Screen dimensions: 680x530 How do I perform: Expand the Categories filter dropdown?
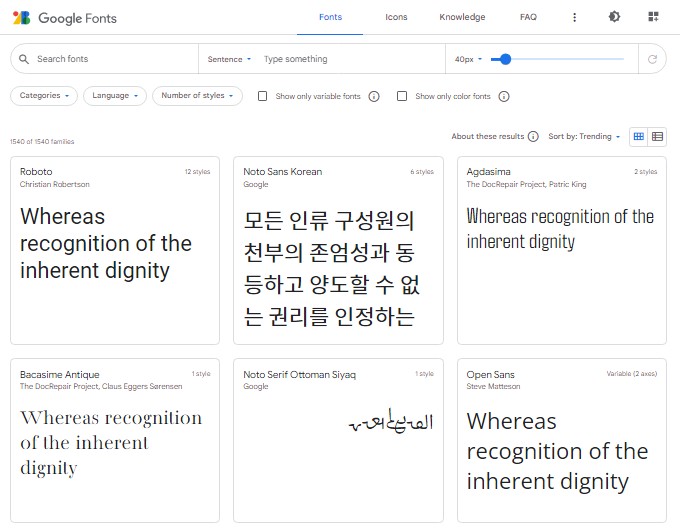coord(44,96)
